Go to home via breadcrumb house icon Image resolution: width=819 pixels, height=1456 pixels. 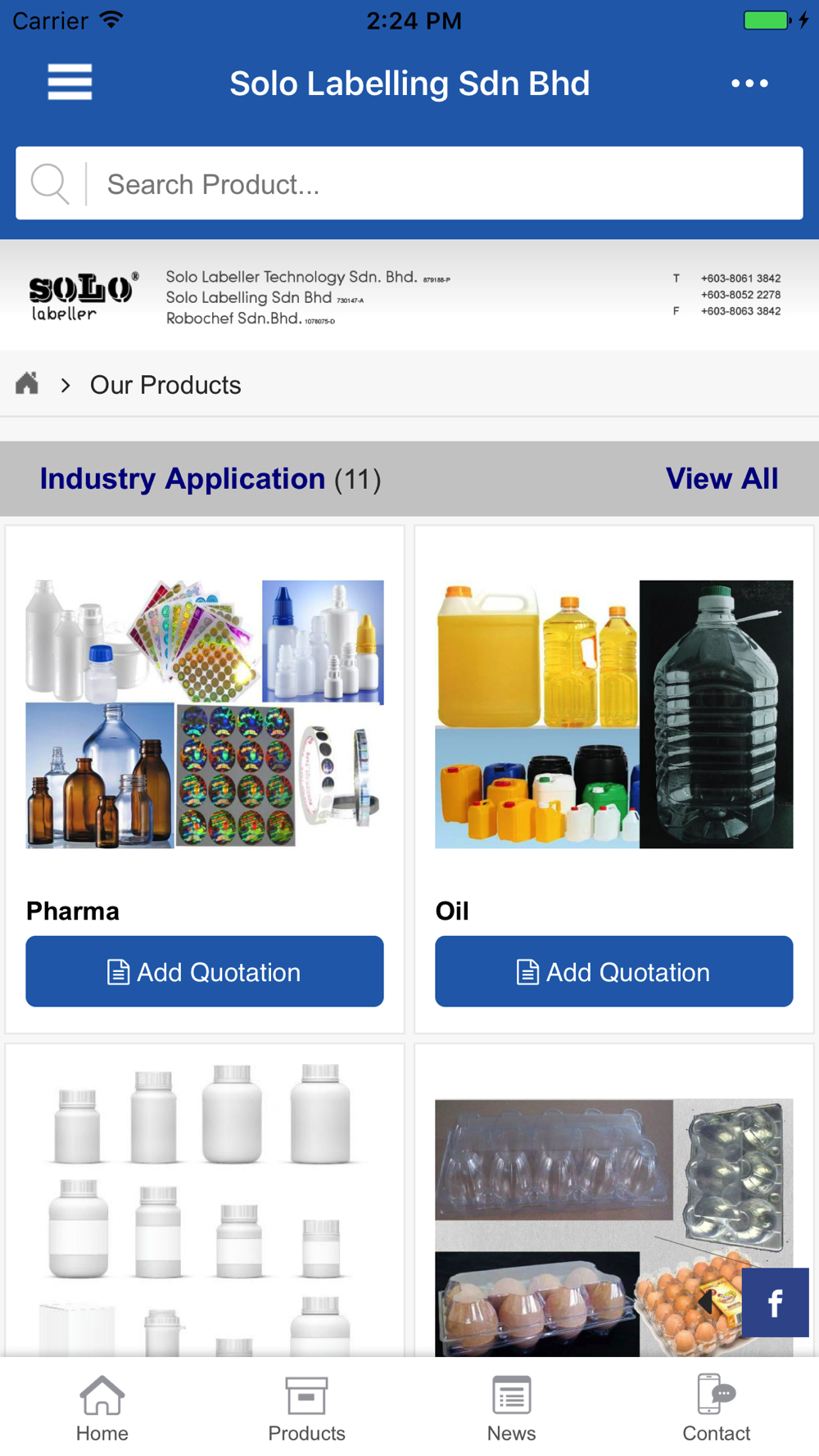coord(27,383)
